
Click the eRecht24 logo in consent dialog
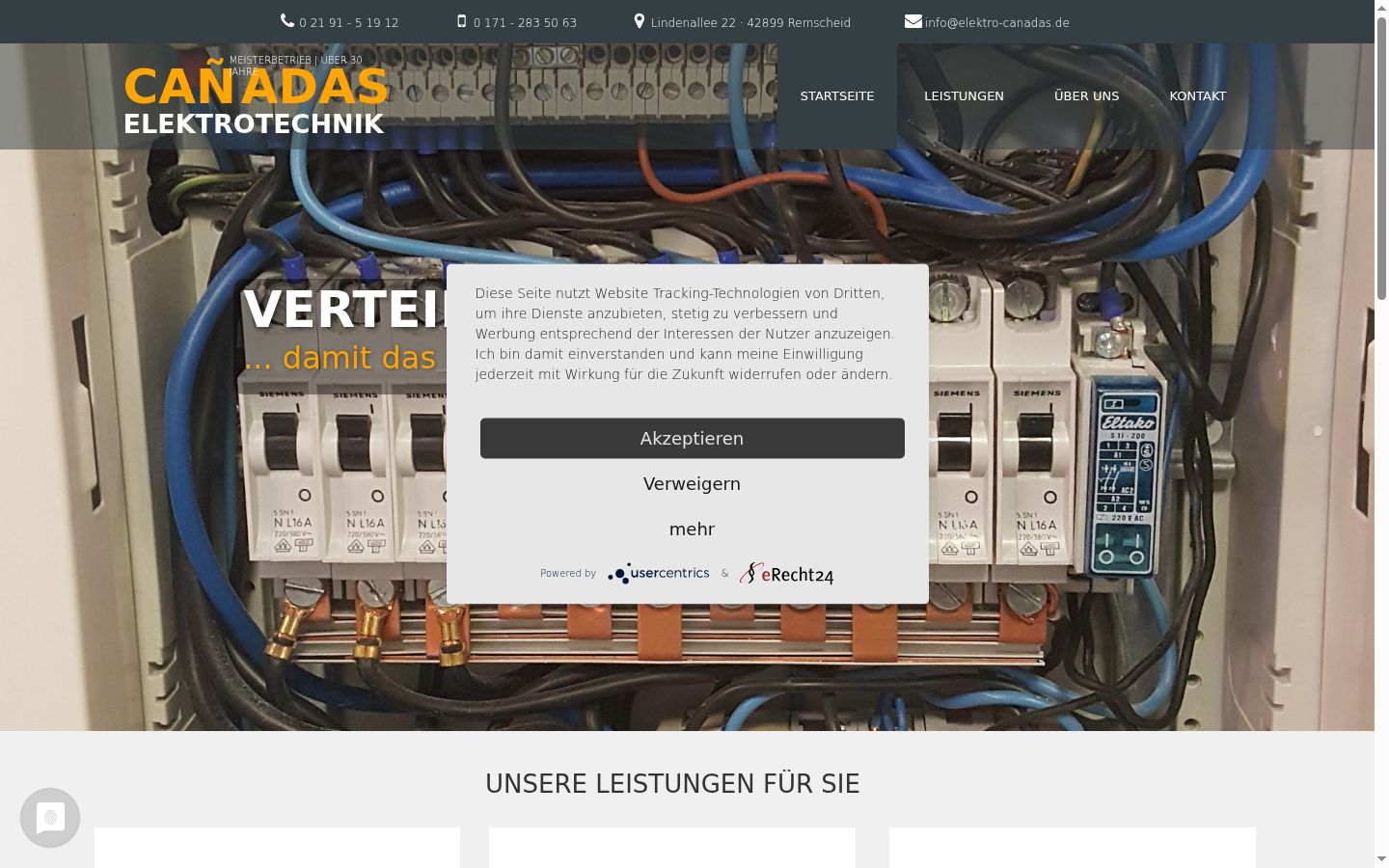click(786, 574)
